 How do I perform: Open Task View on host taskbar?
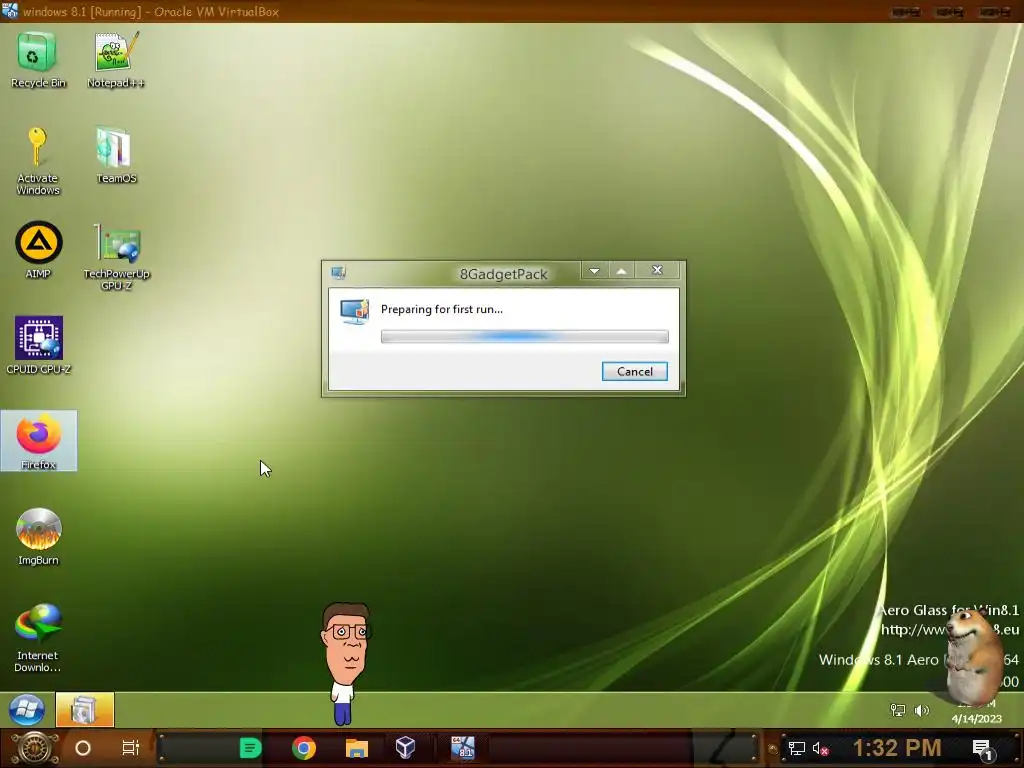coord(131,748)
